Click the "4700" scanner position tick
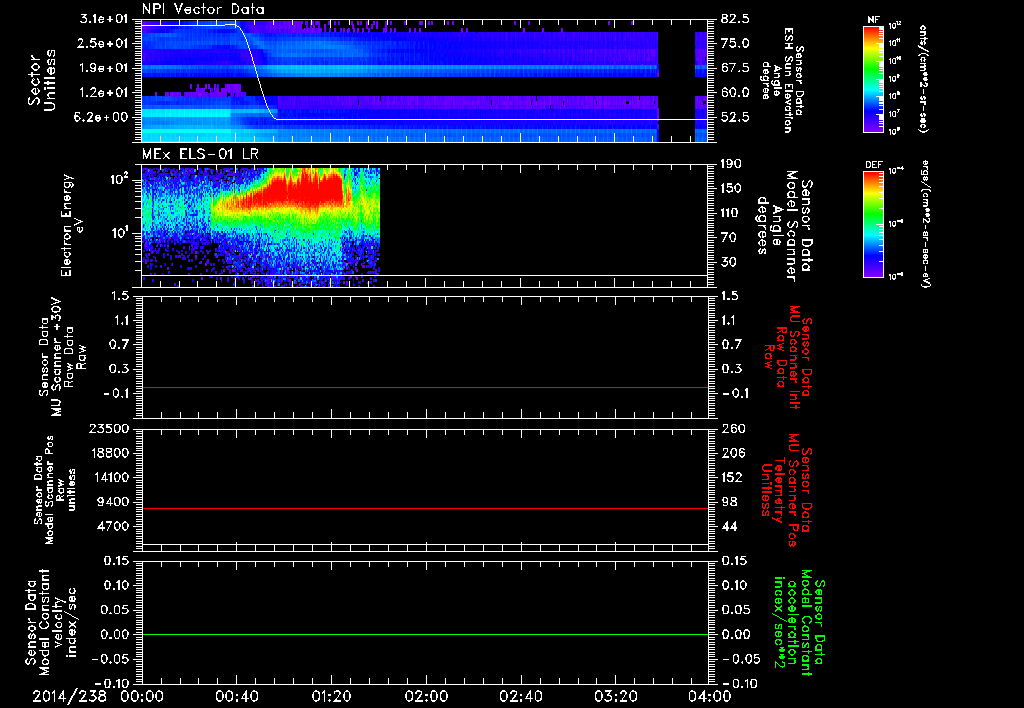 [114, 526]
